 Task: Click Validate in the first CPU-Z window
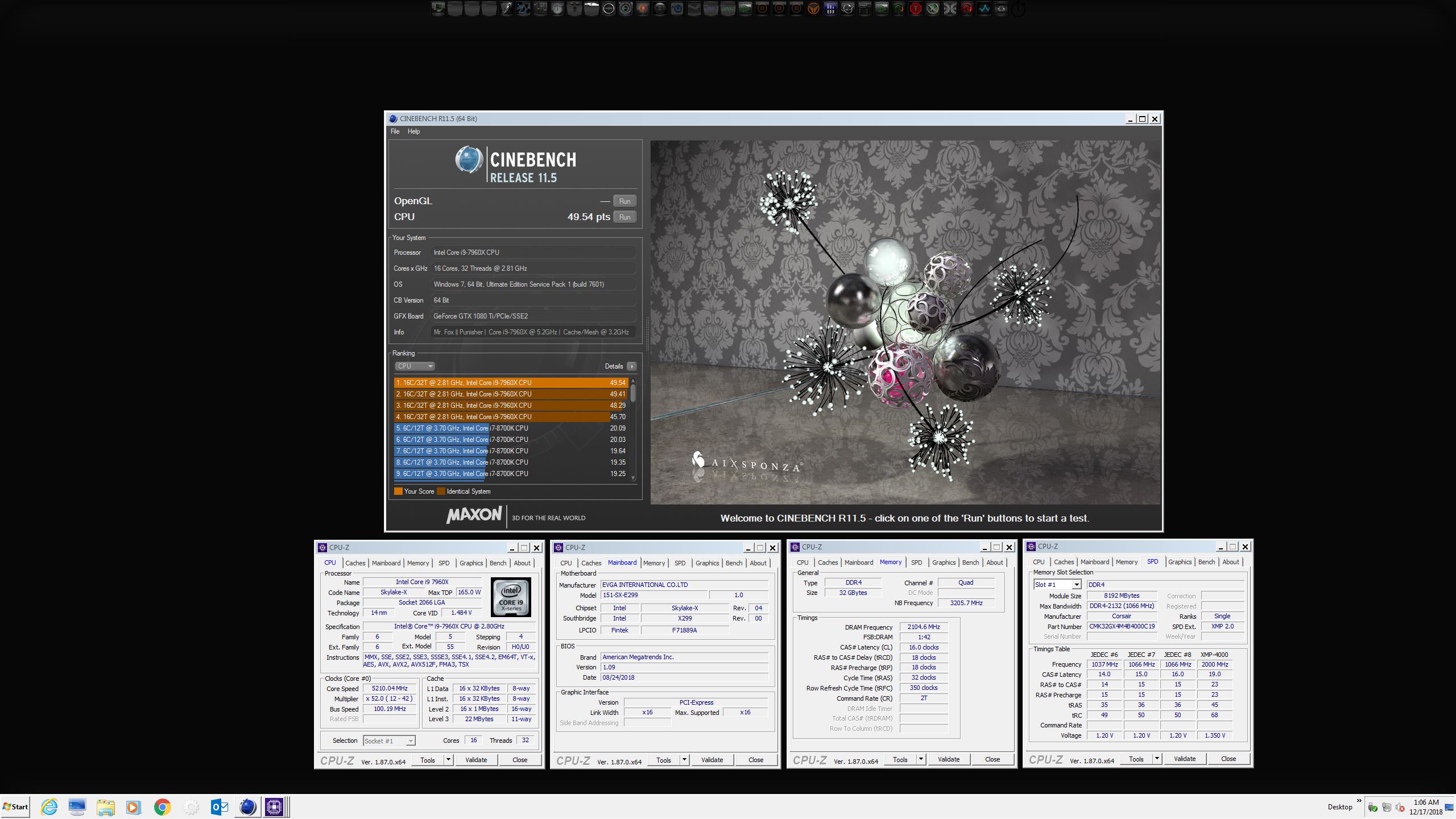point(475,760)
